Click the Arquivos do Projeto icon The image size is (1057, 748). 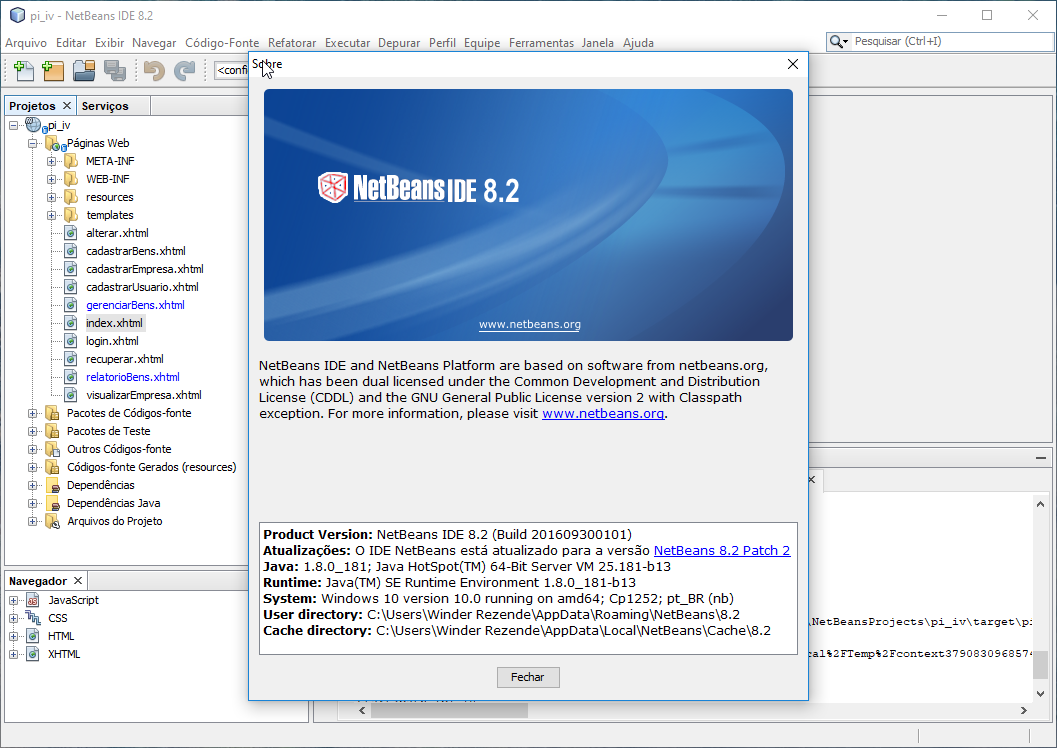(52, 522)
